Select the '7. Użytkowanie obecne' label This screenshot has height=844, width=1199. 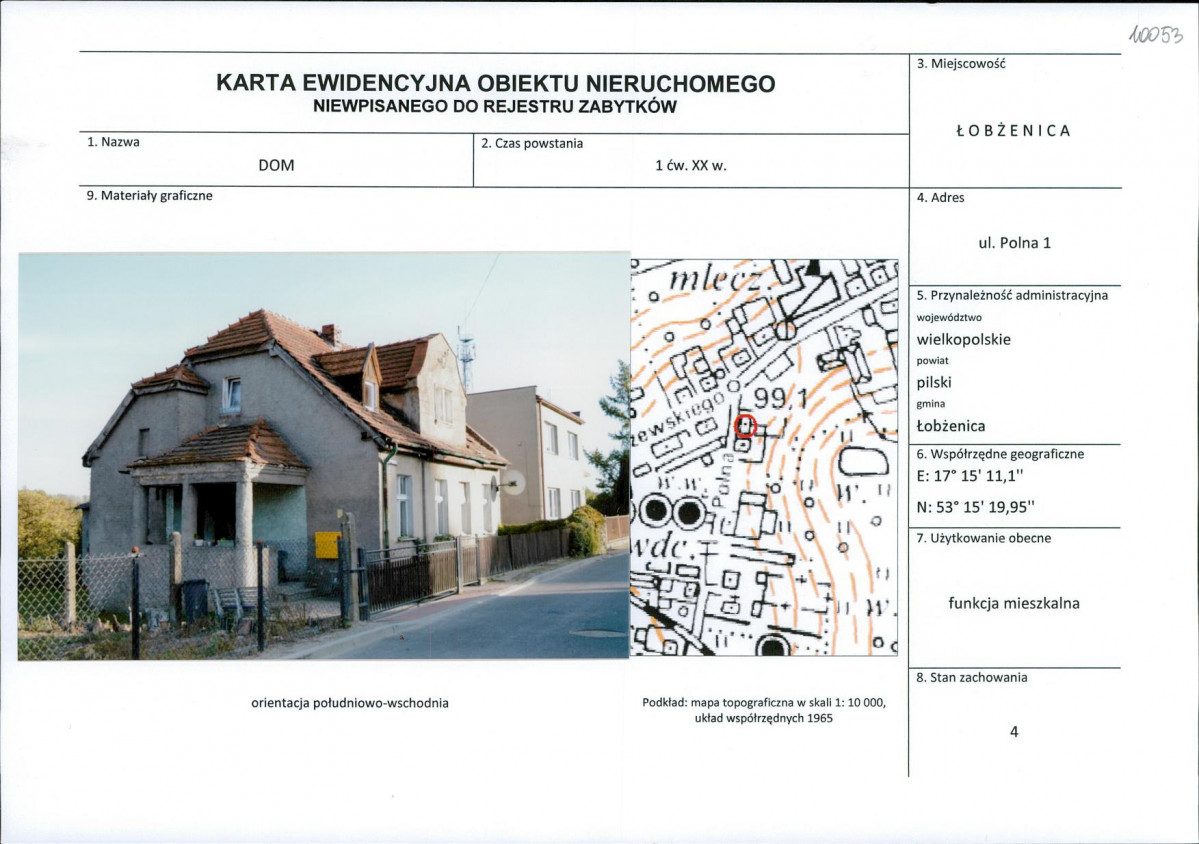tap(983, 538)
